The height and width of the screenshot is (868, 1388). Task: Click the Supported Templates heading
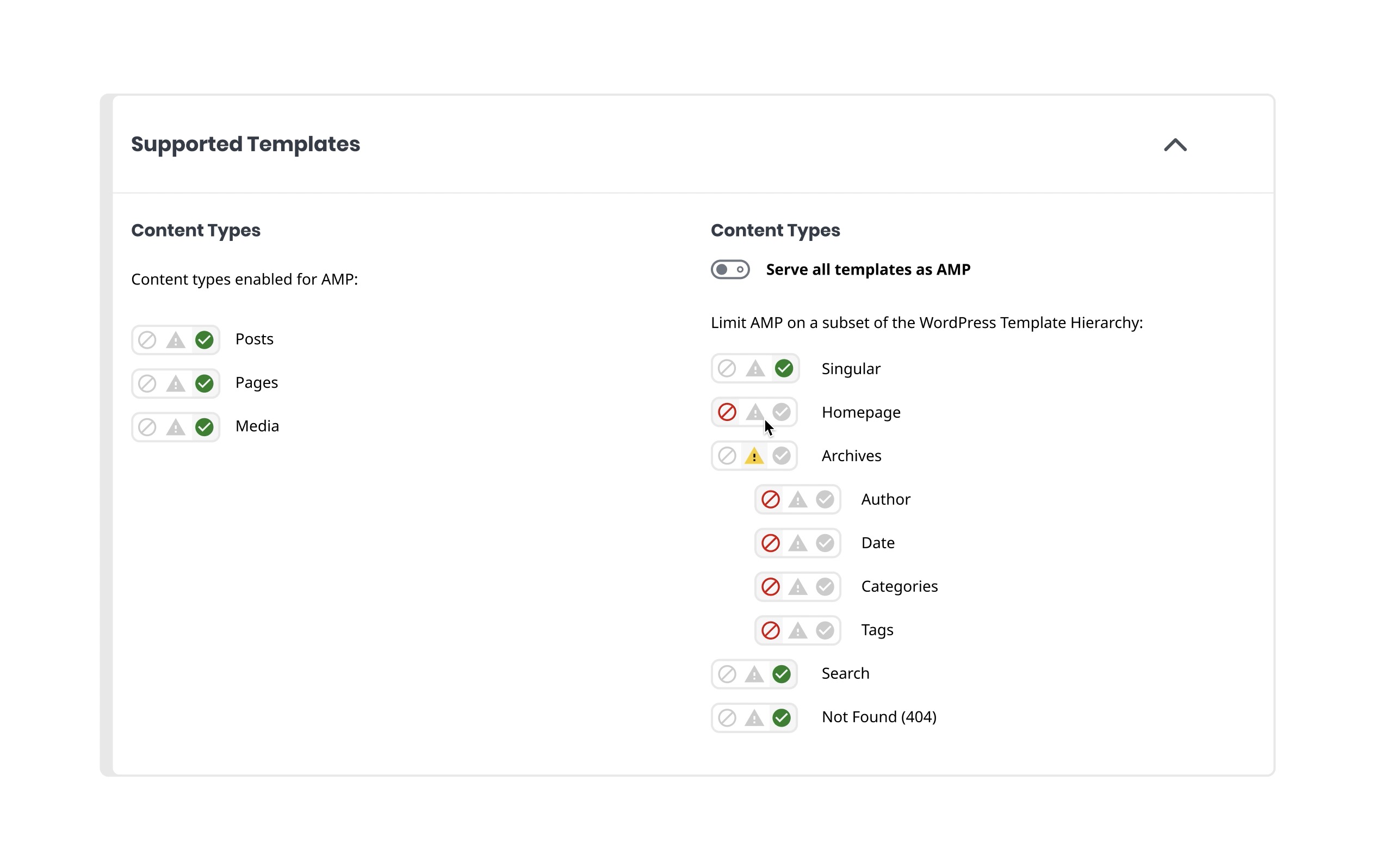[246, 144]
